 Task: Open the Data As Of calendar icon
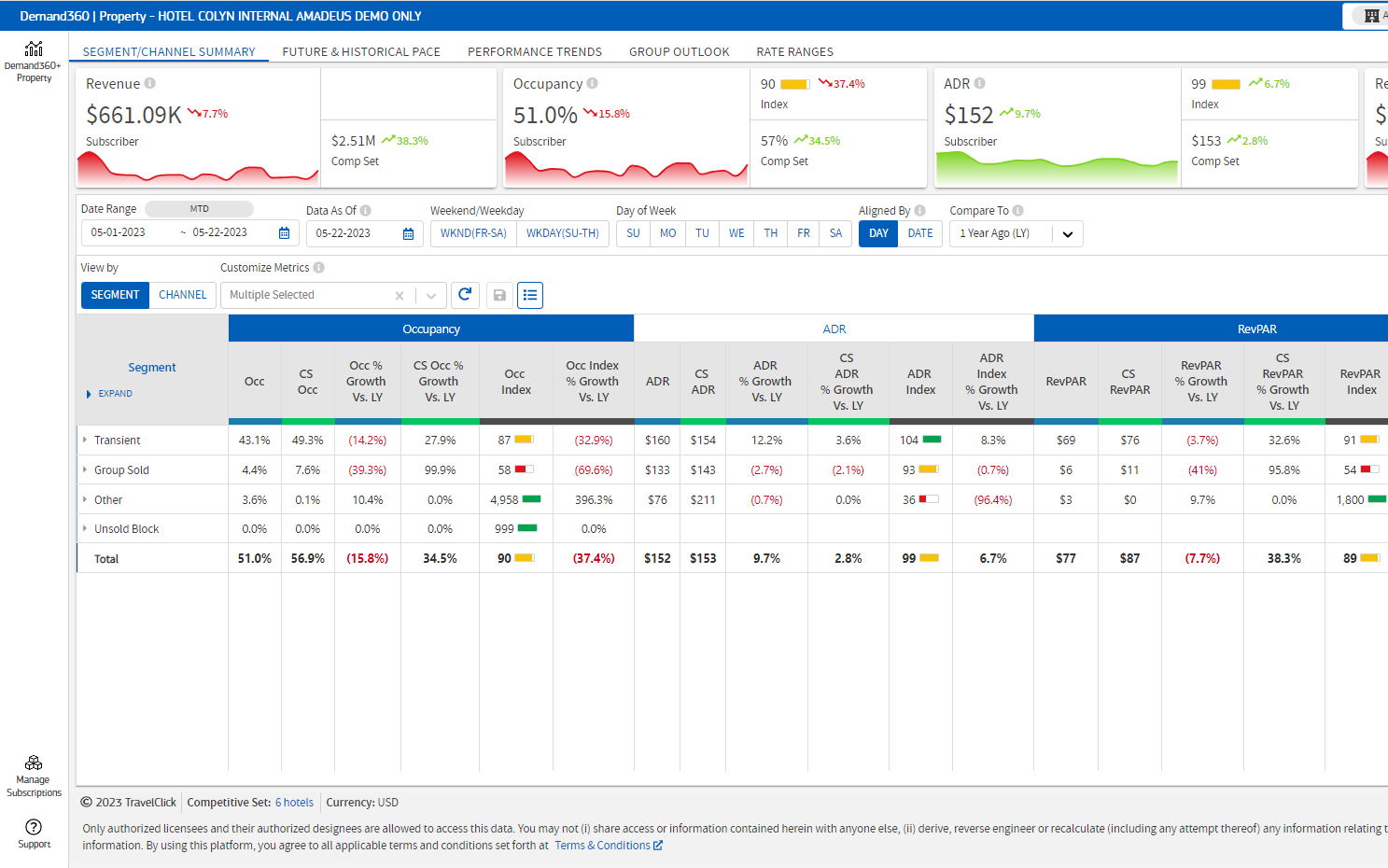point(408,233)
